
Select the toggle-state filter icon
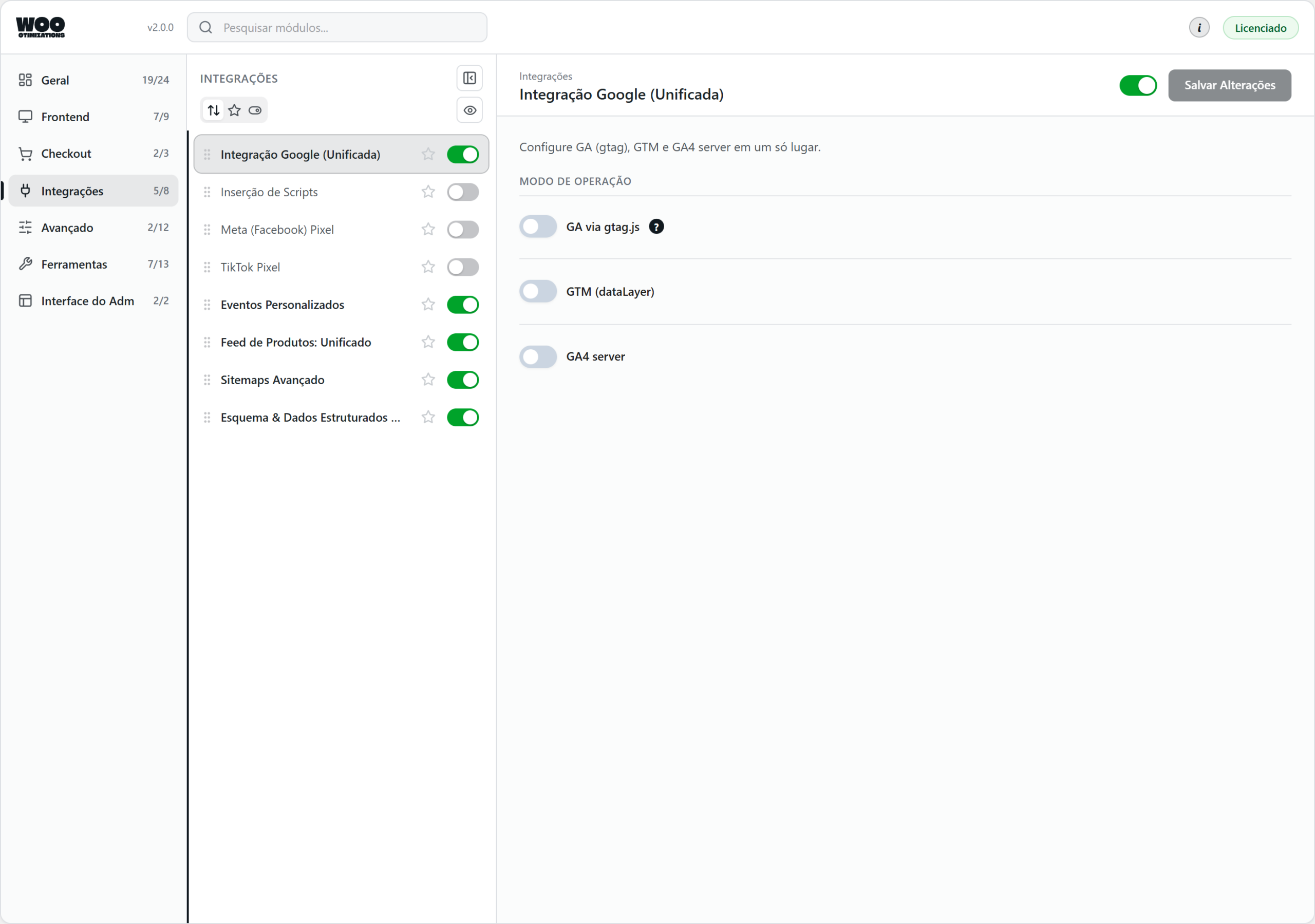pyautogui.click(x=255, y=110)
